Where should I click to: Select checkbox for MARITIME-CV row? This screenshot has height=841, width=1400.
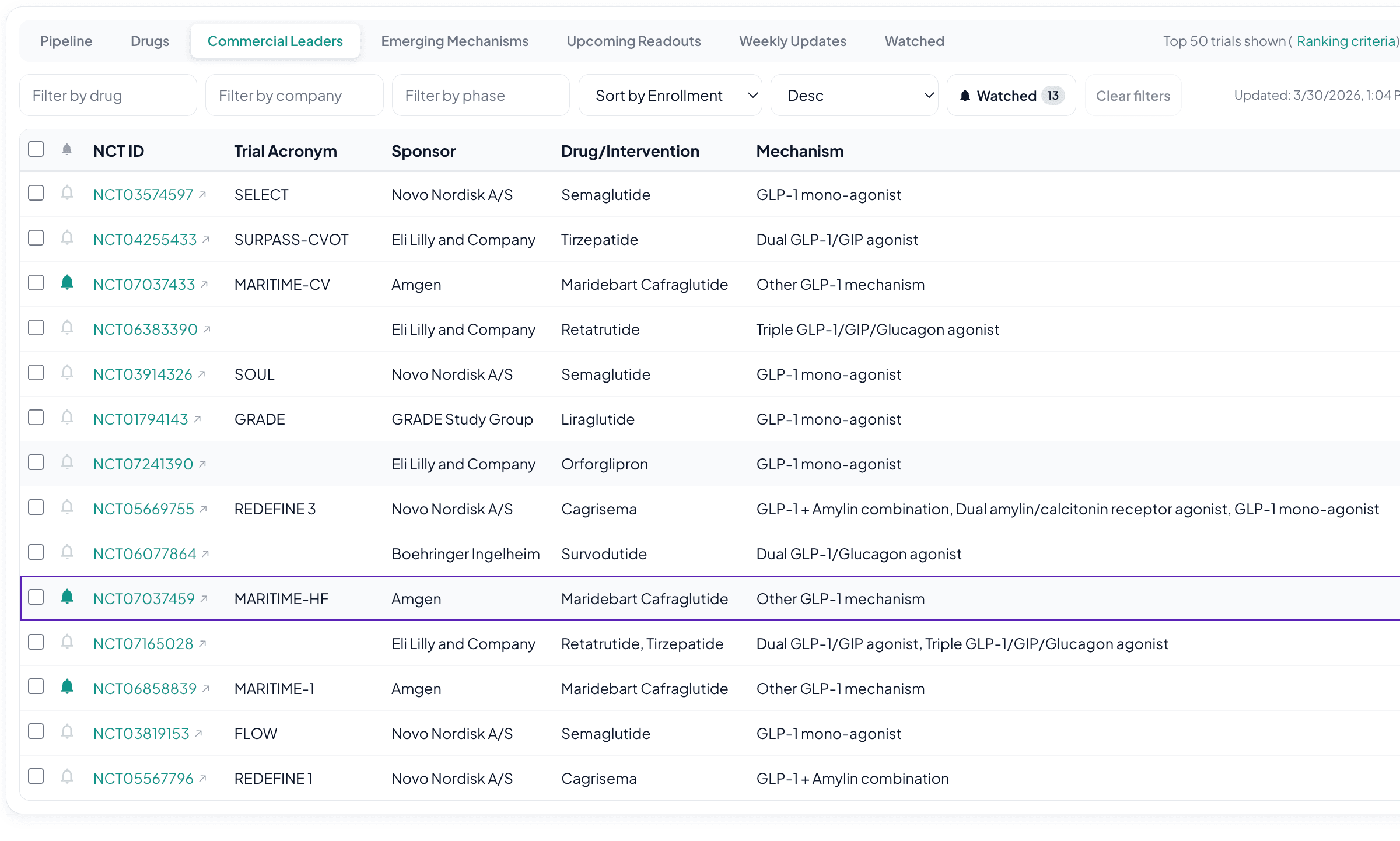[x=36, y=283]
